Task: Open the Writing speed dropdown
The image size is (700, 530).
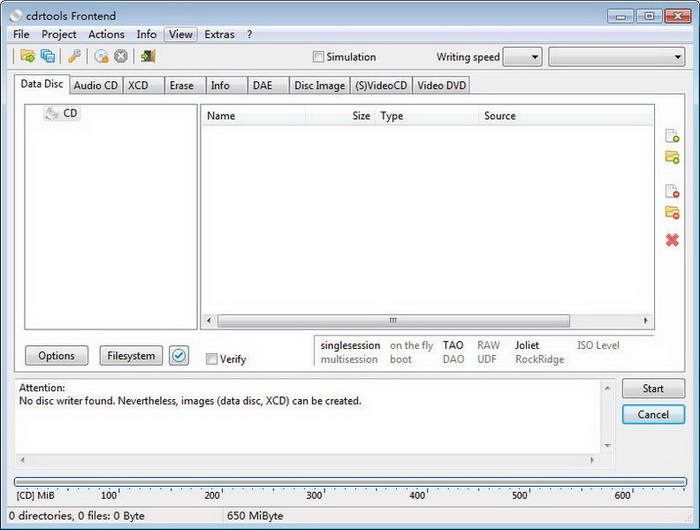Action: click(x=522, y=57)
